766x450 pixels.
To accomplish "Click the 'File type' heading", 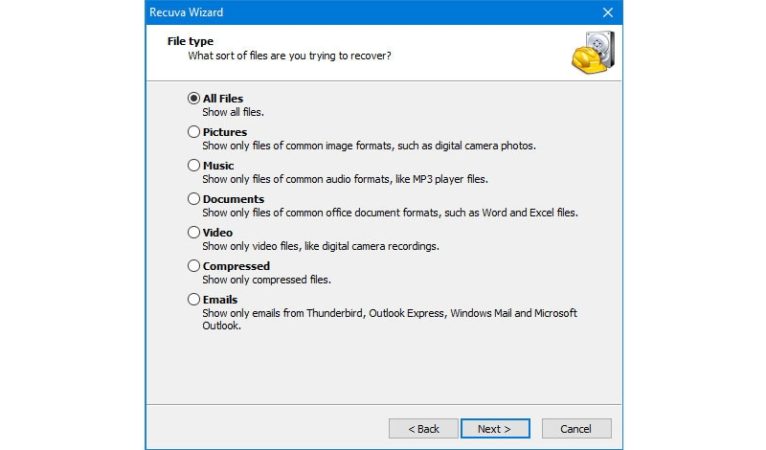I will pos(190,41).
